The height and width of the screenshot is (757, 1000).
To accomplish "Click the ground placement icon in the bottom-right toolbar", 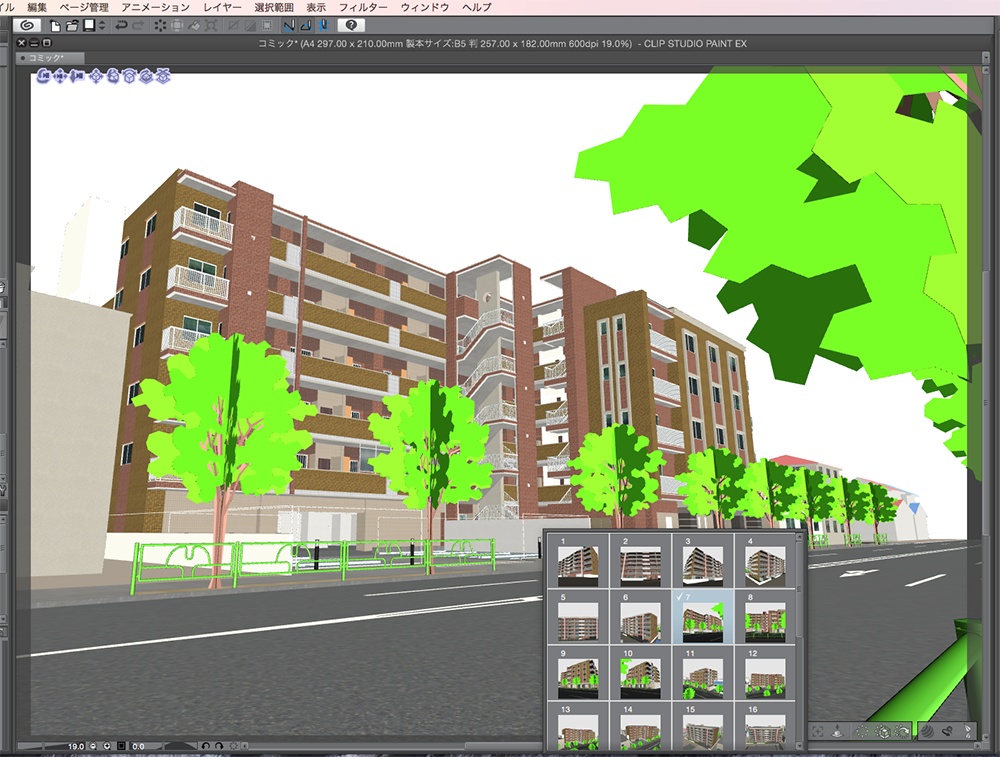I will click(x=838, y=731).
